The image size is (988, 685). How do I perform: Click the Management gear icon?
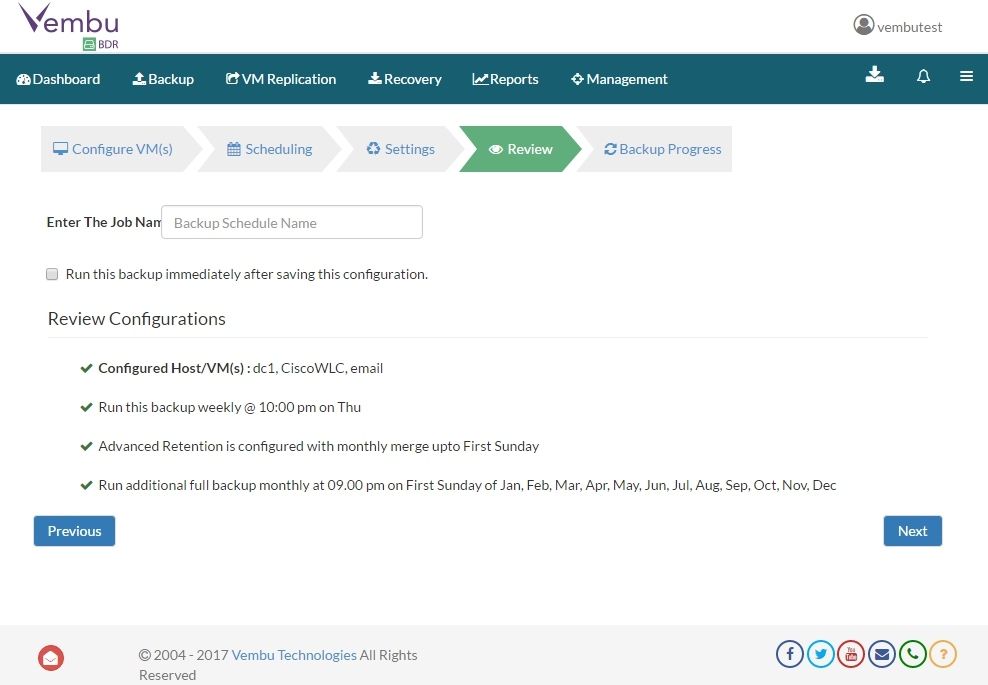point(577,79)
